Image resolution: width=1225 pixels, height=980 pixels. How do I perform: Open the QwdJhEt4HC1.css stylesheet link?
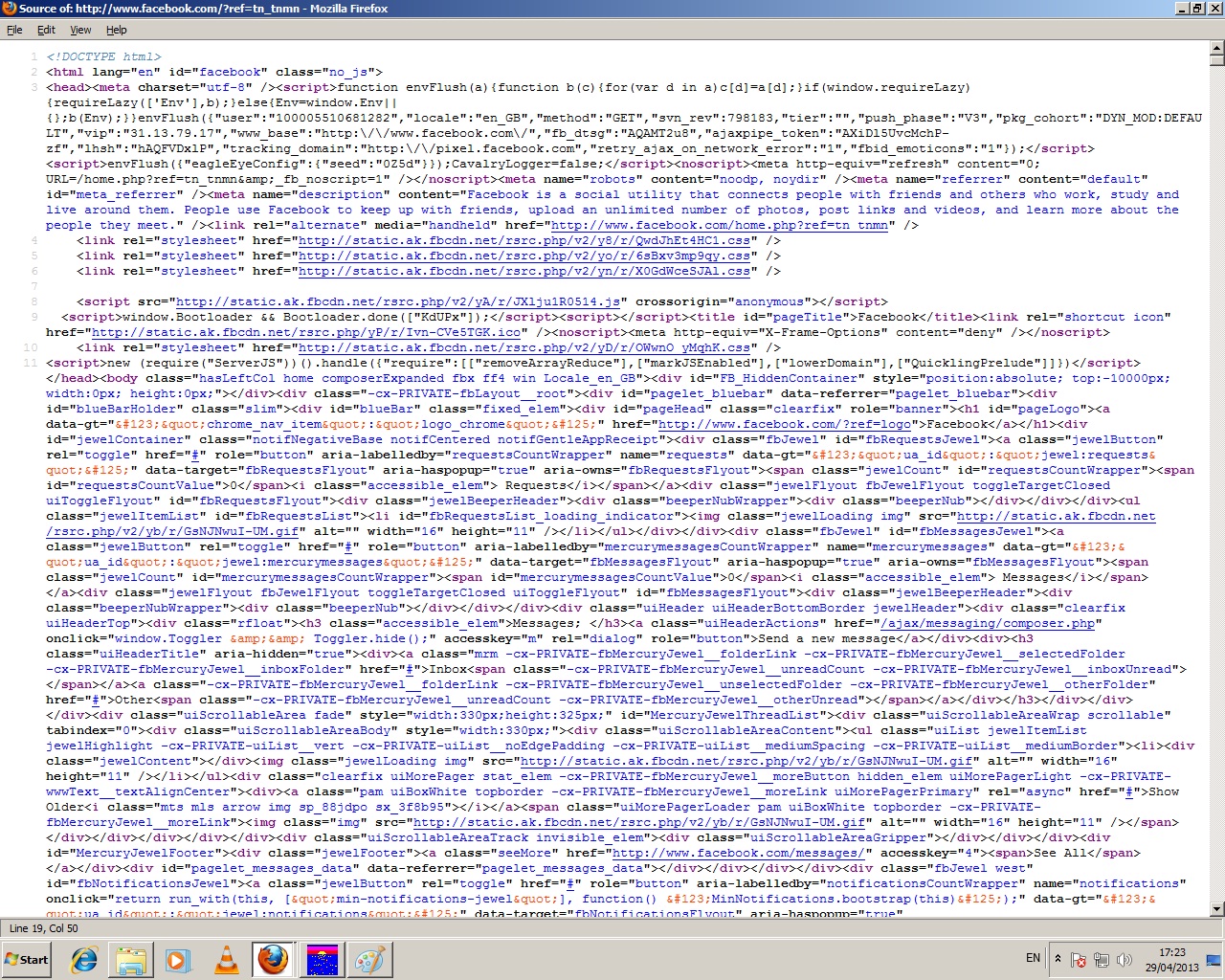pyautogui.click(x=524, y=241)
